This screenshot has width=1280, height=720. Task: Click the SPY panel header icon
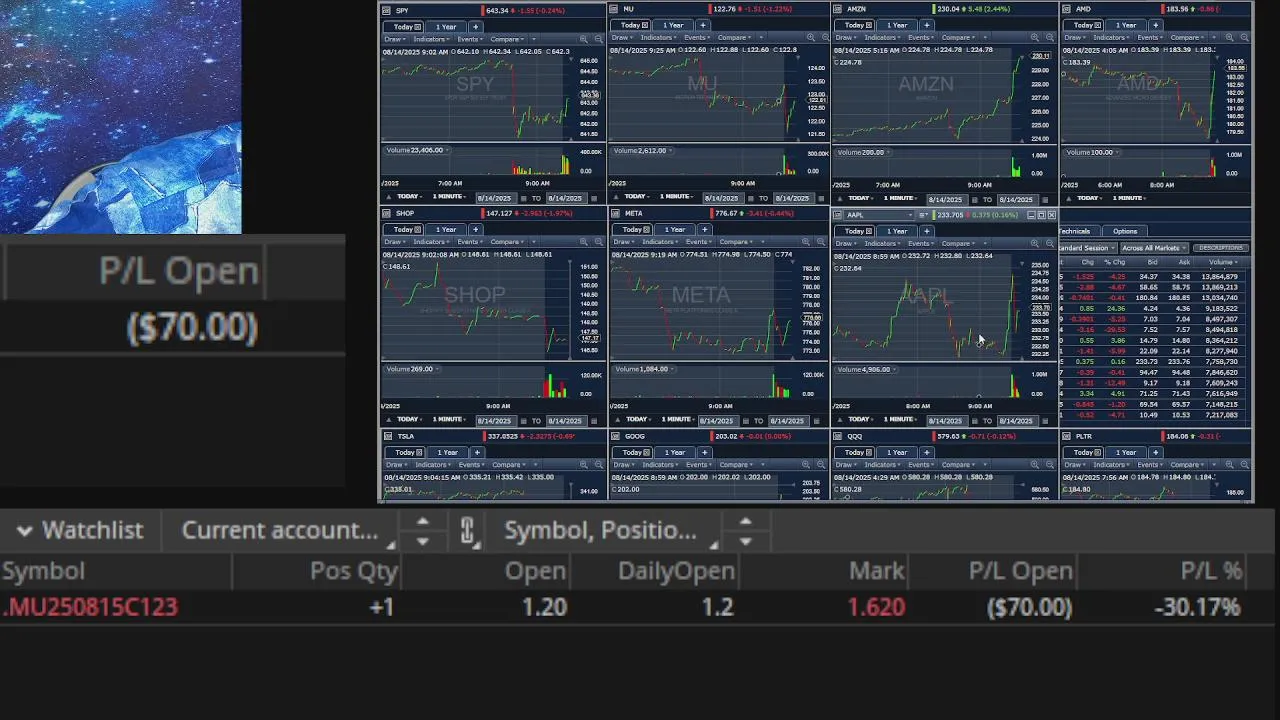tap(387, 10)
